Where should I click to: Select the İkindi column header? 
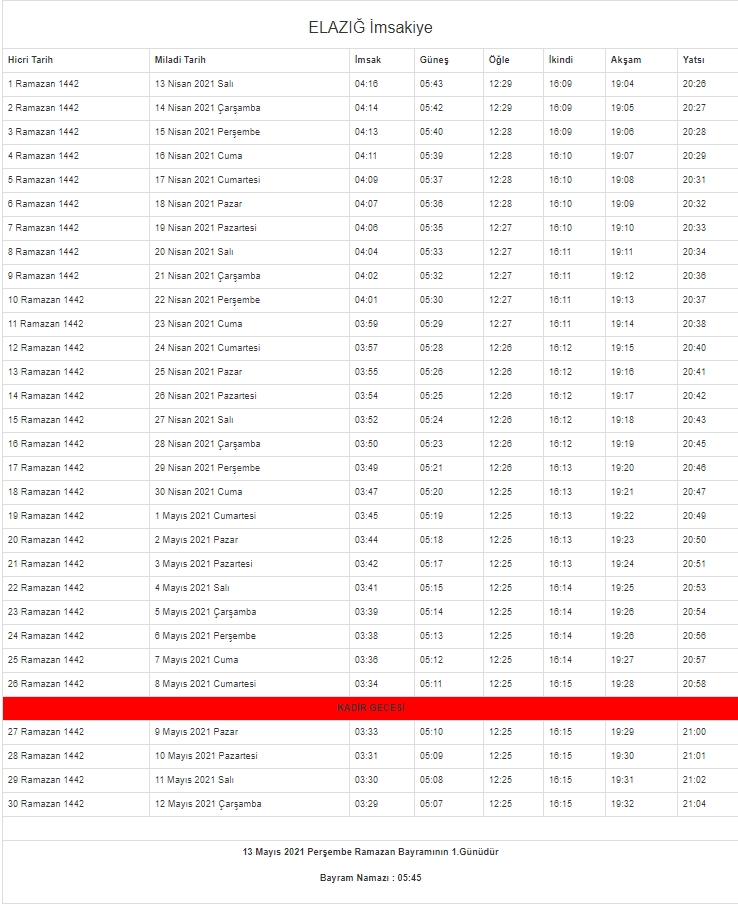click(560, 60)
